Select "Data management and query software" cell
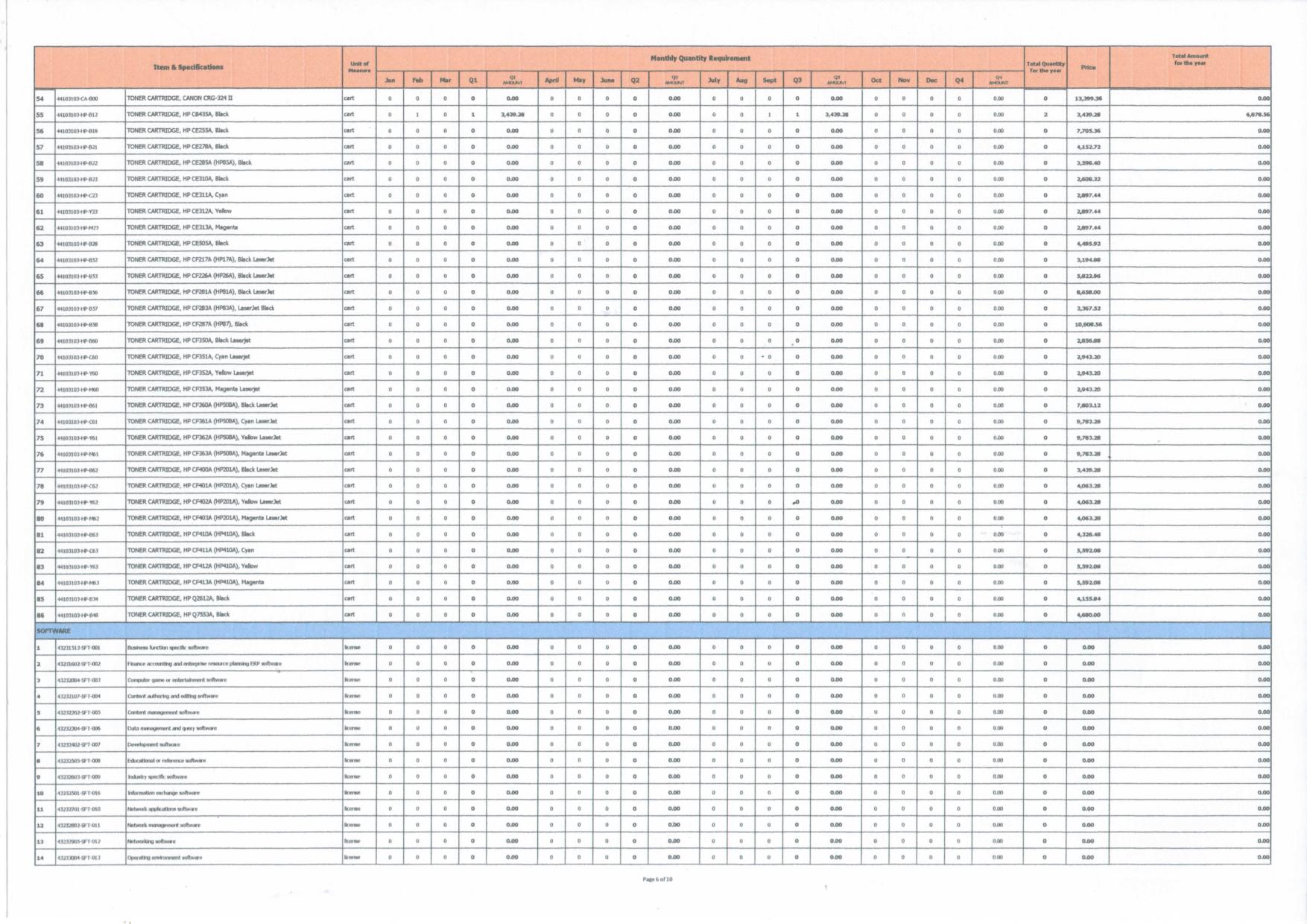The height and width of the screenshot is (924, 1307). click(x=233, y=728)
